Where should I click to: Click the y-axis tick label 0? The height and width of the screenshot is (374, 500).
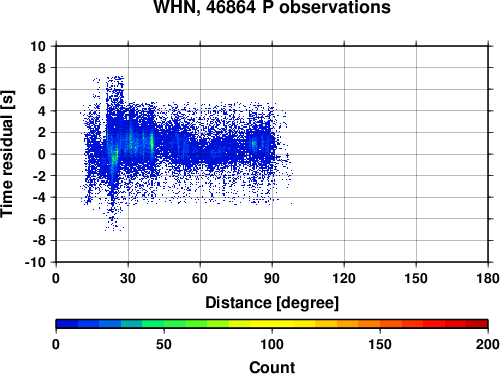pos(42,154)
